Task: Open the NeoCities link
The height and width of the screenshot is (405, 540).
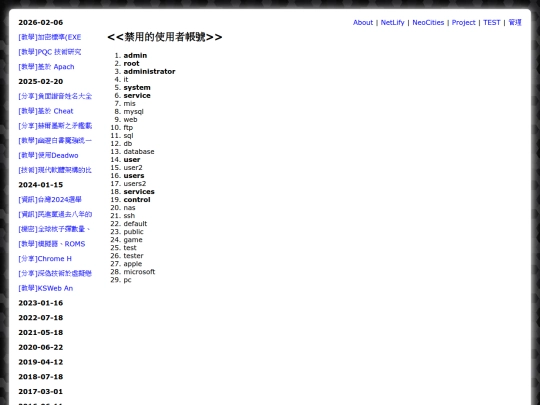Action: coord(428,22)
